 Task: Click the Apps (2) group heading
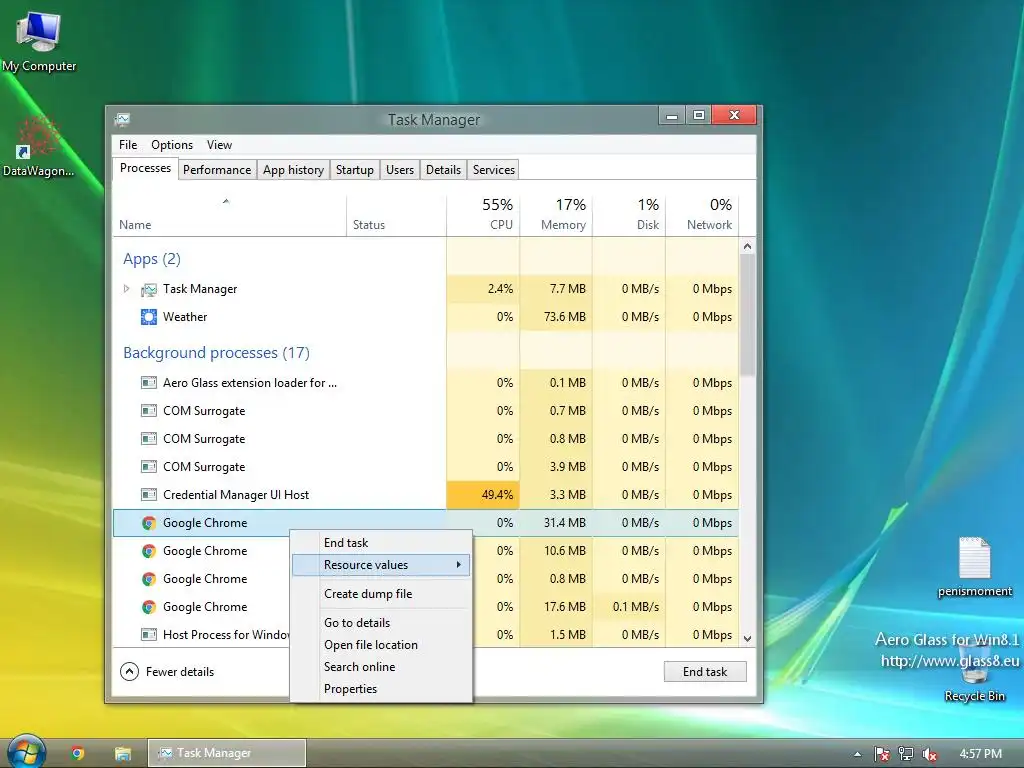click(x=152, y=259)
